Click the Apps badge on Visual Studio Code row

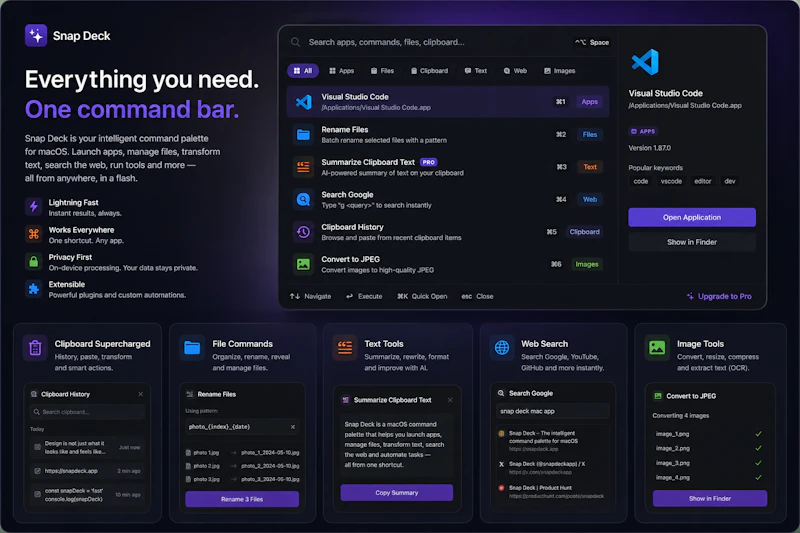tap(590, 102)
